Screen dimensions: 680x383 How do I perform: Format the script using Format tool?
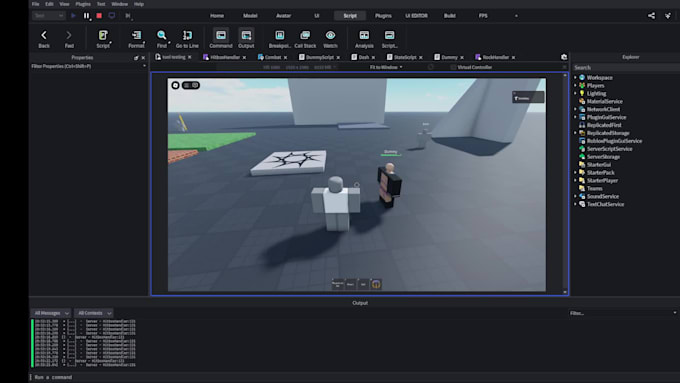coord(136,39)
